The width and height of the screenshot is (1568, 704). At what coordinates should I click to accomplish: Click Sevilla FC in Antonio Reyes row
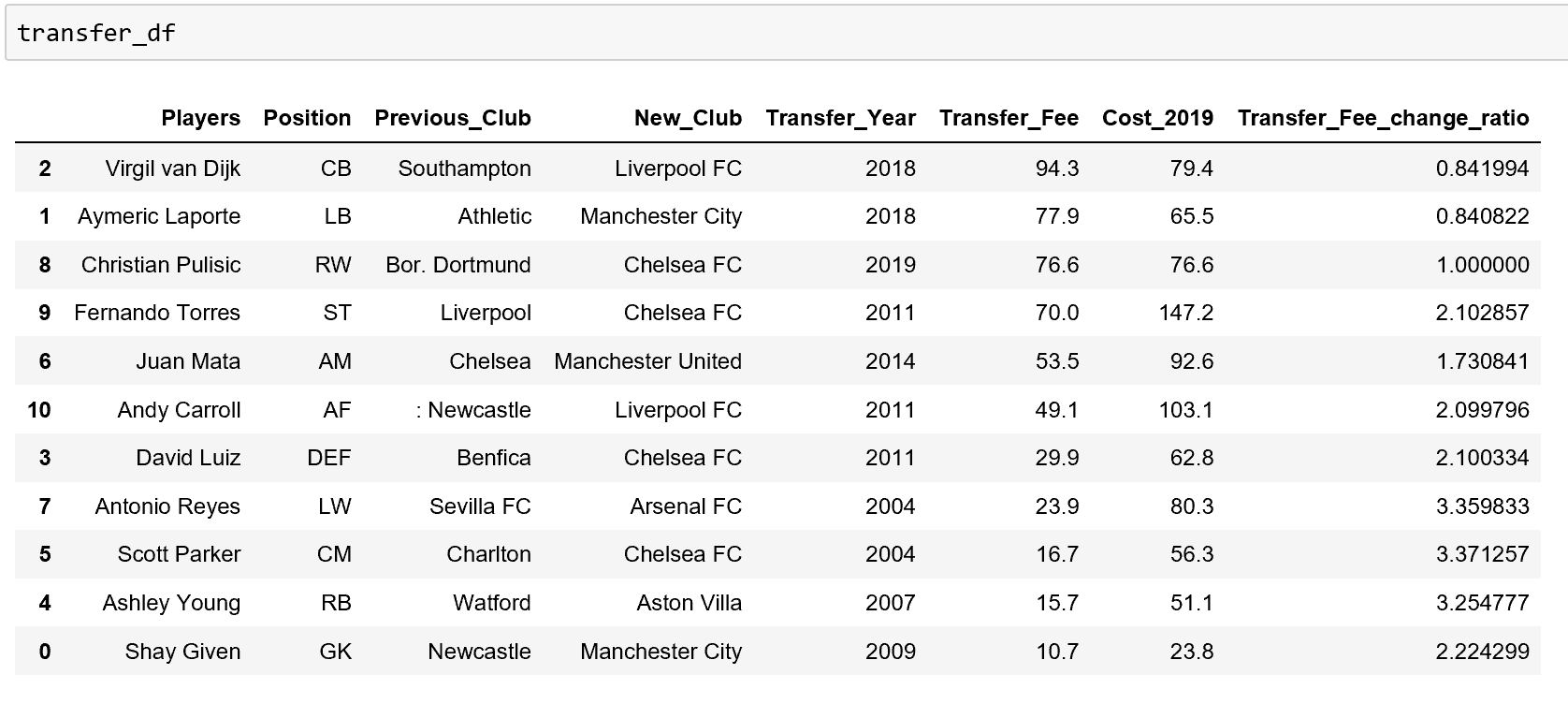(480, 506)
